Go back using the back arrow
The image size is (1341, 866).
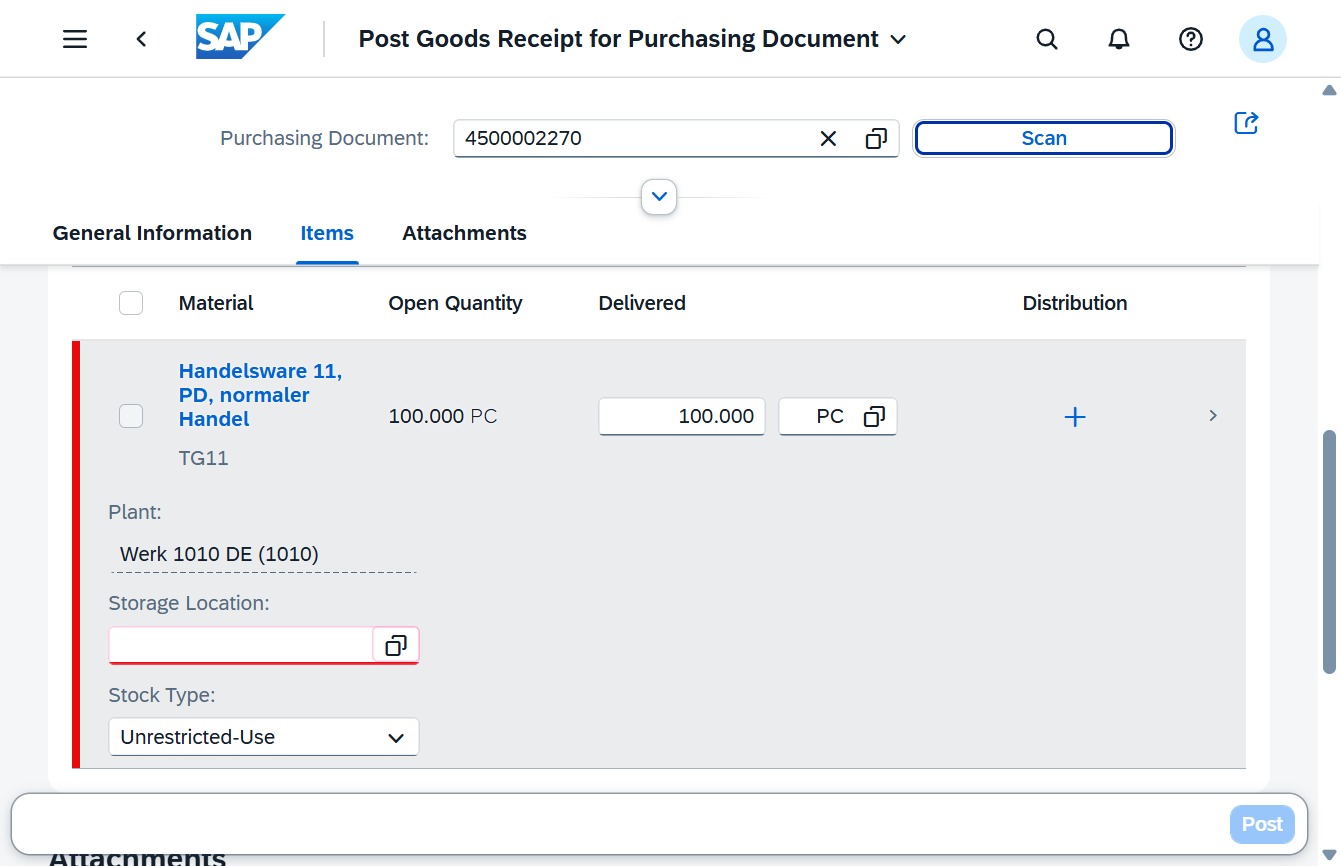[142, 39]
